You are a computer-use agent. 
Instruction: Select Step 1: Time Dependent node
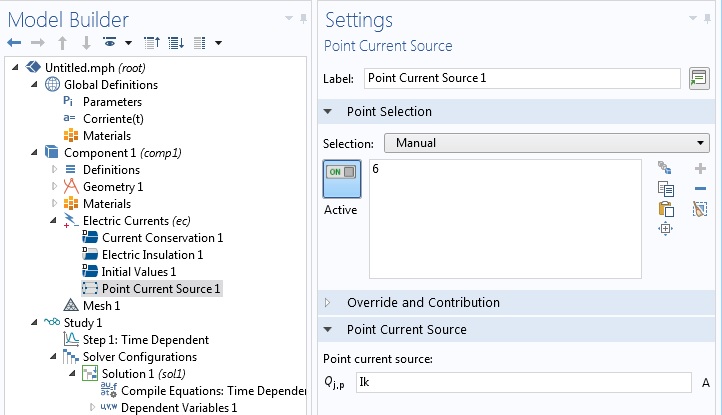[145, 340]
